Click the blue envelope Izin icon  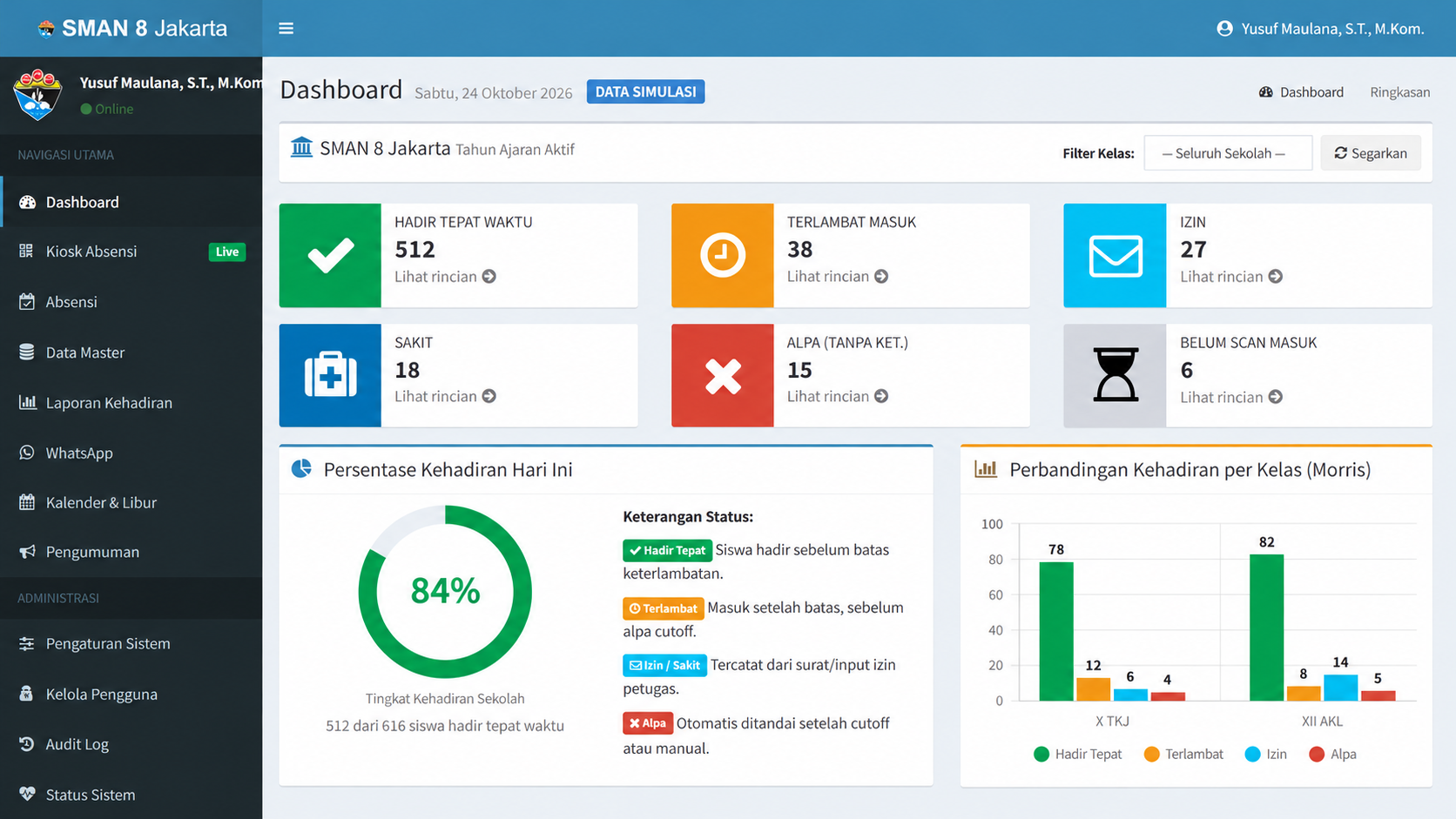1115,256
